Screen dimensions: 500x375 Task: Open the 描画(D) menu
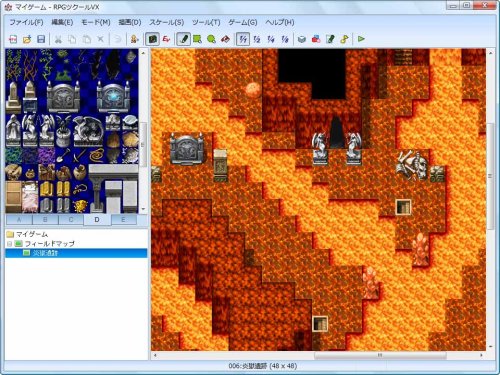click(130, 22)
